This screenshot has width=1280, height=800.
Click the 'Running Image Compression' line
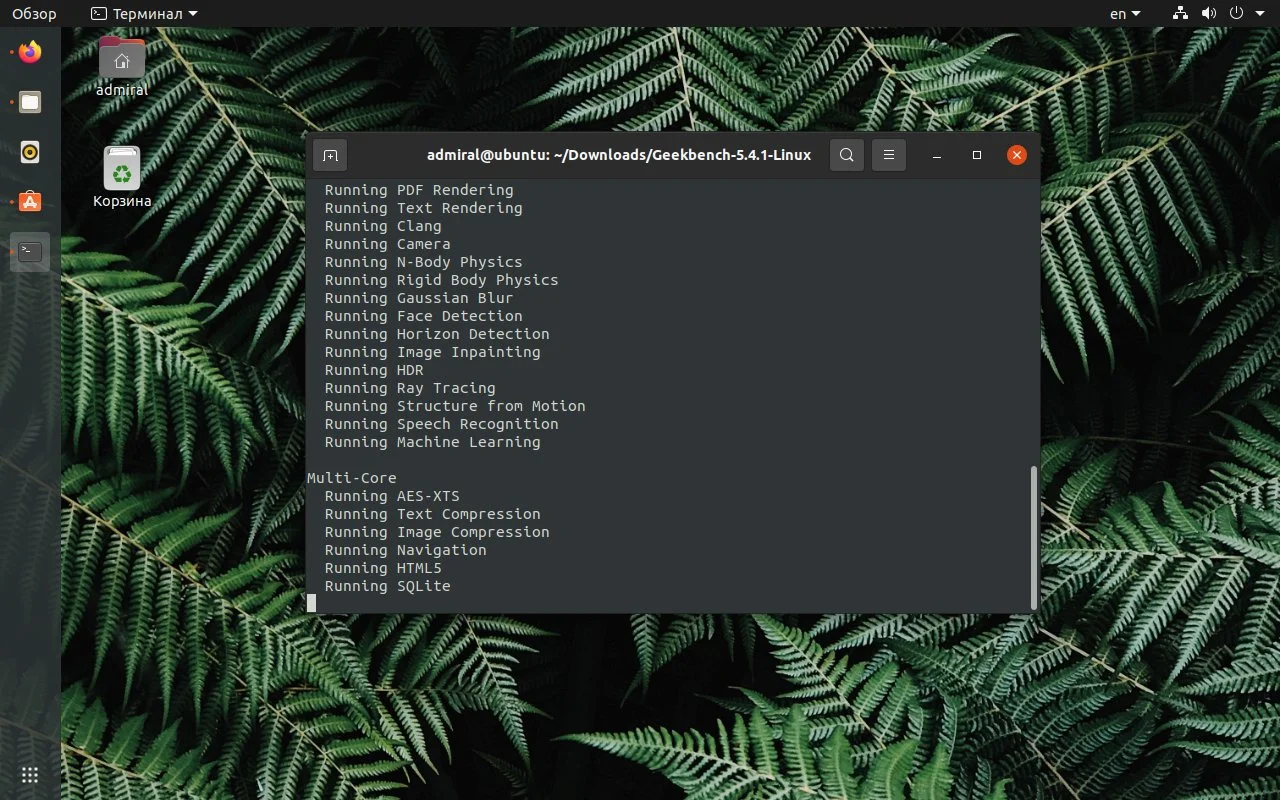437,532
